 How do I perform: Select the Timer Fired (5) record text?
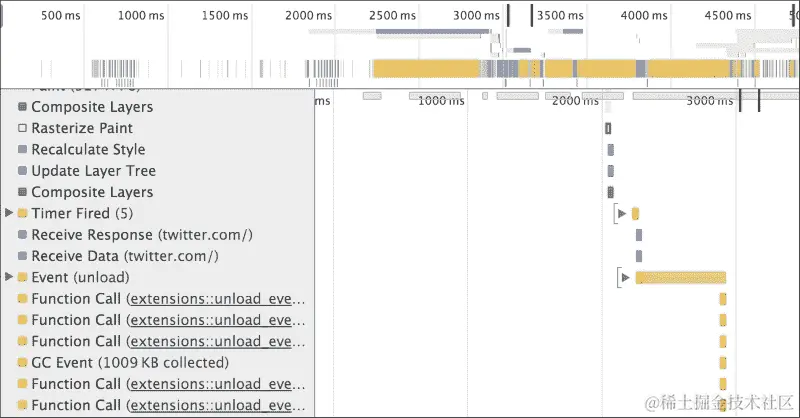(x=82, y=213)
